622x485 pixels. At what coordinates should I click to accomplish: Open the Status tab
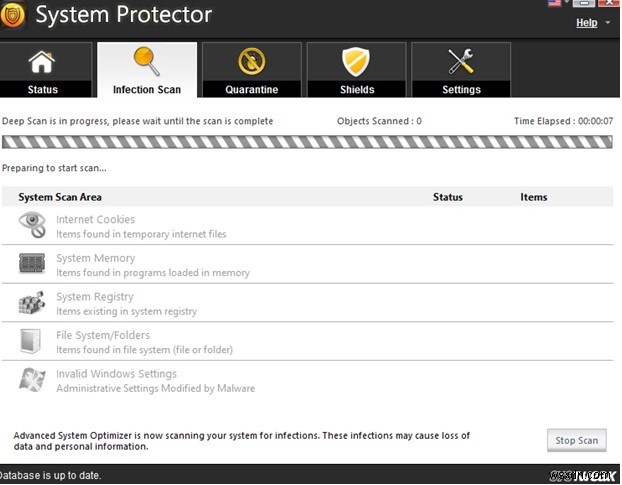[x=46, y=70]
